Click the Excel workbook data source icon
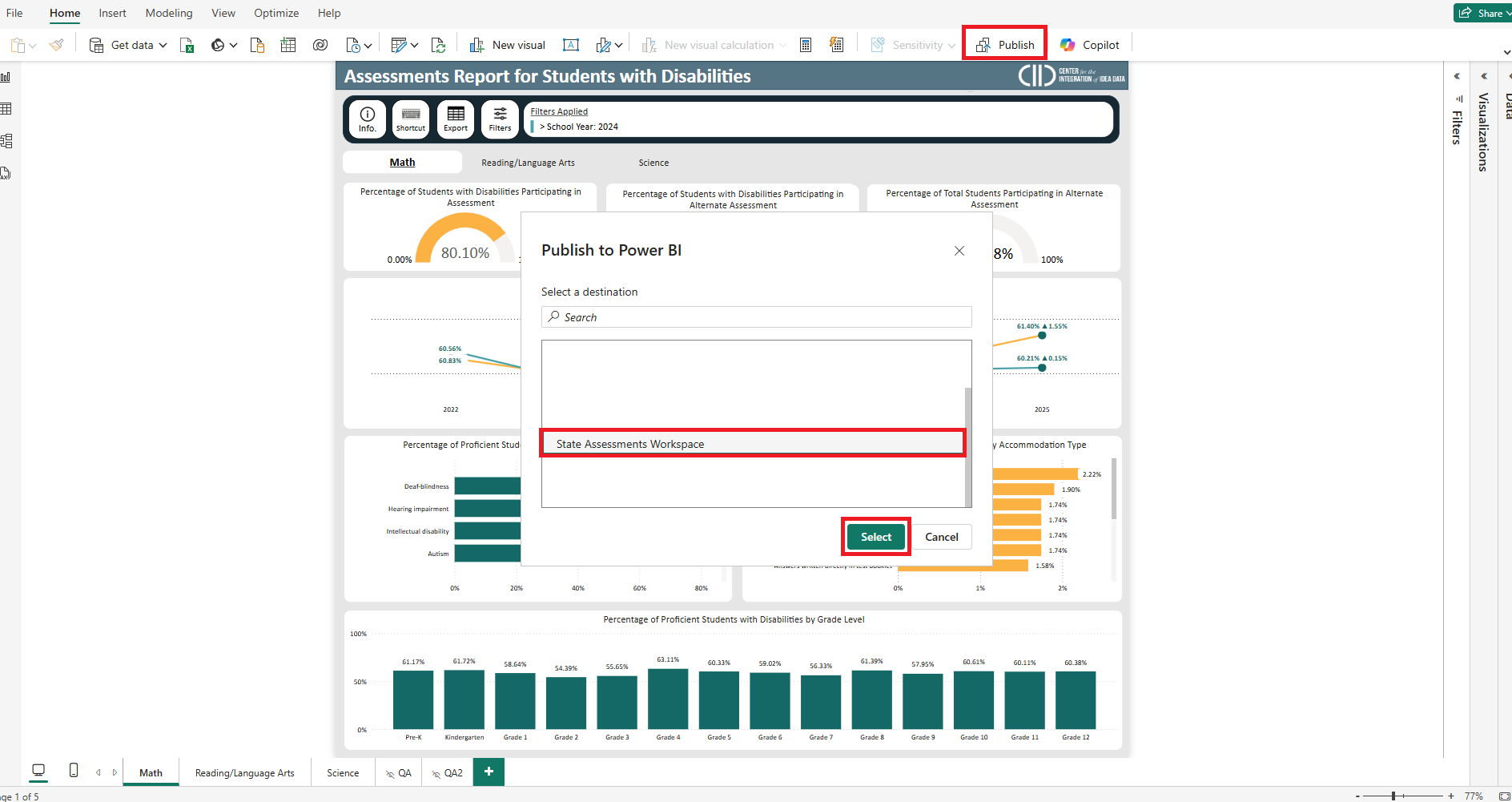Screen dimensions: 1512x802 coord(187,45)
